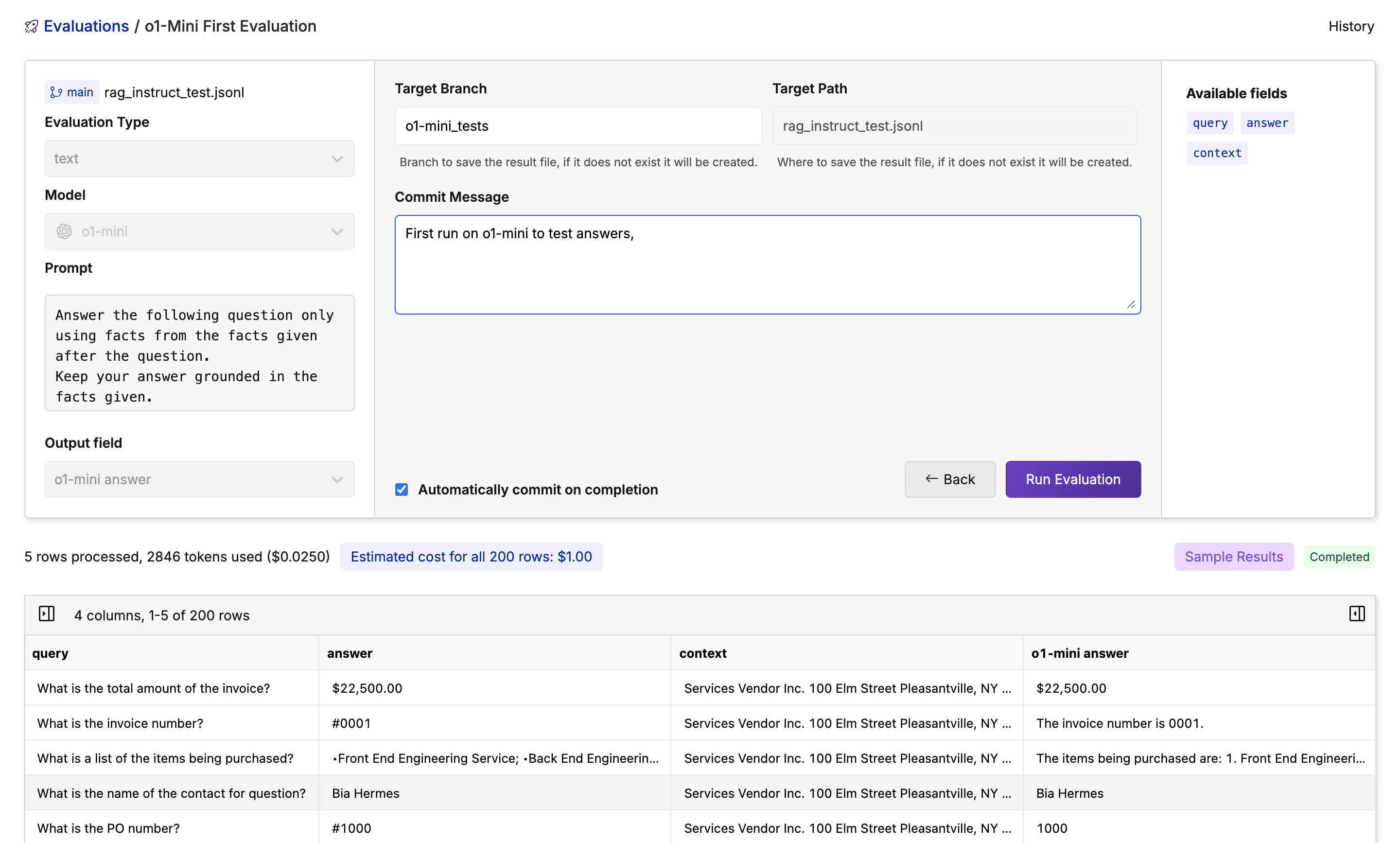Click the rocket icon beside Evaluations
Screen dimensions: 1400x843
tap(31, 26)
